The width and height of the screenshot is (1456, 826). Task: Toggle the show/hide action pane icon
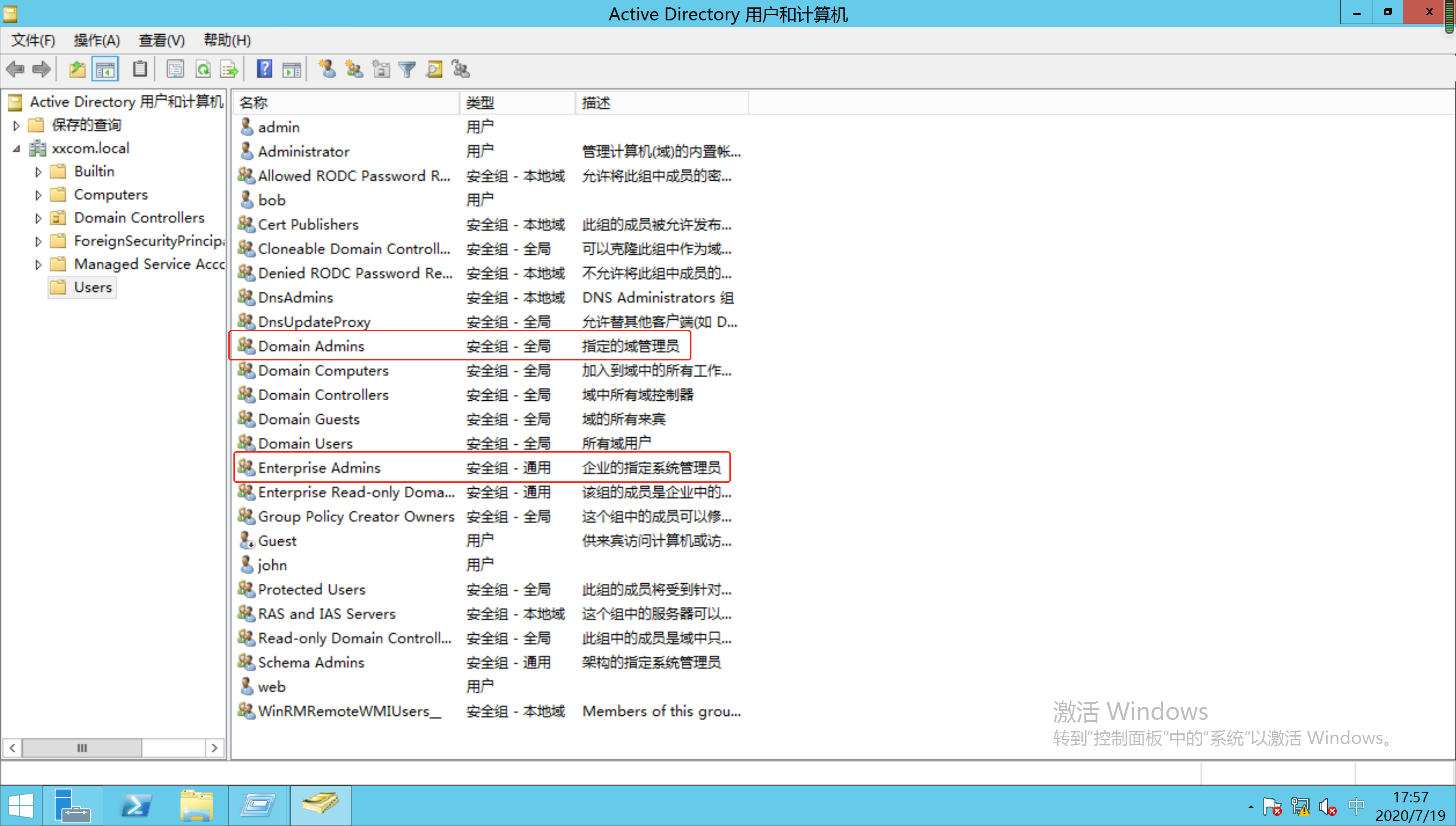tap(292, 69)
